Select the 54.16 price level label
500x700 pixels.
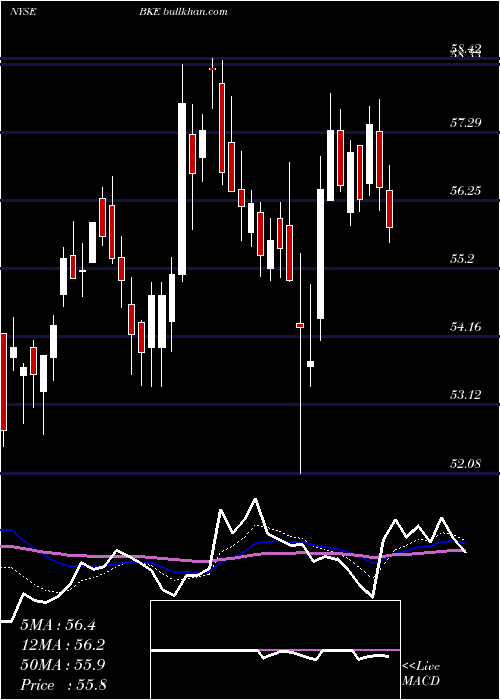coord(466,326)
